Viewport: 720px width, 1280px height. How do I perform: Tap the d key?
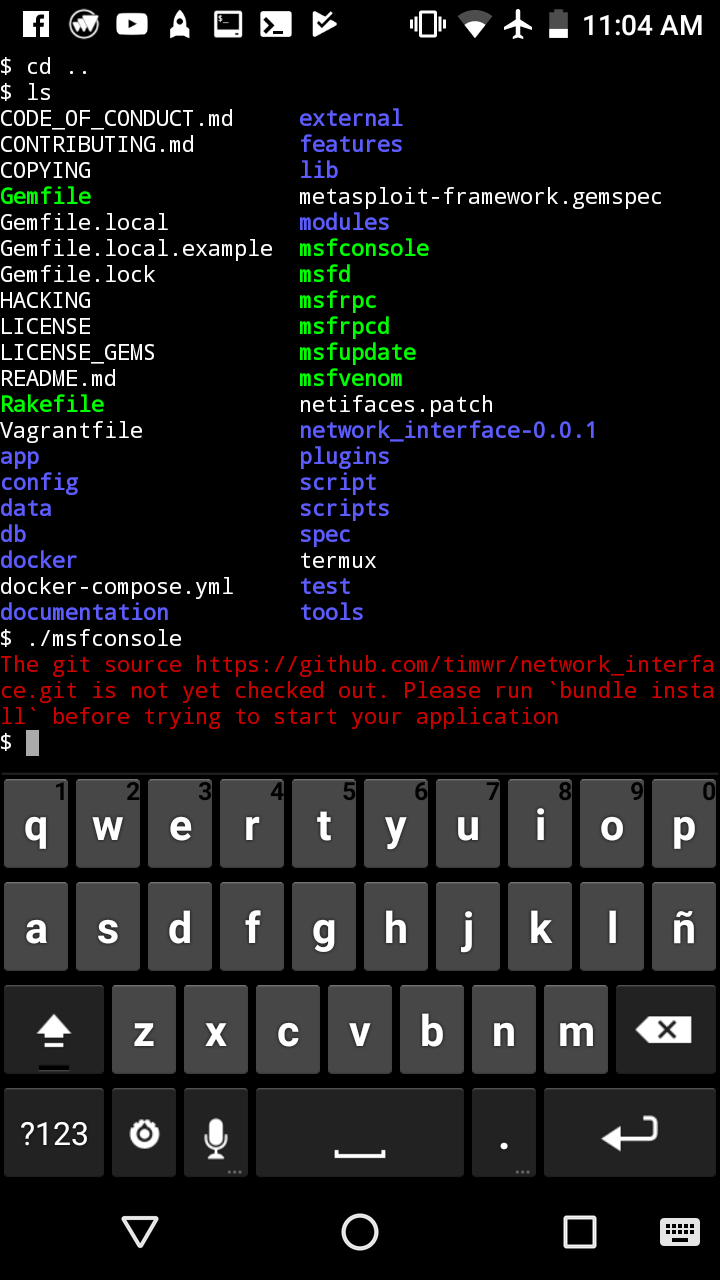coord(180,927)
